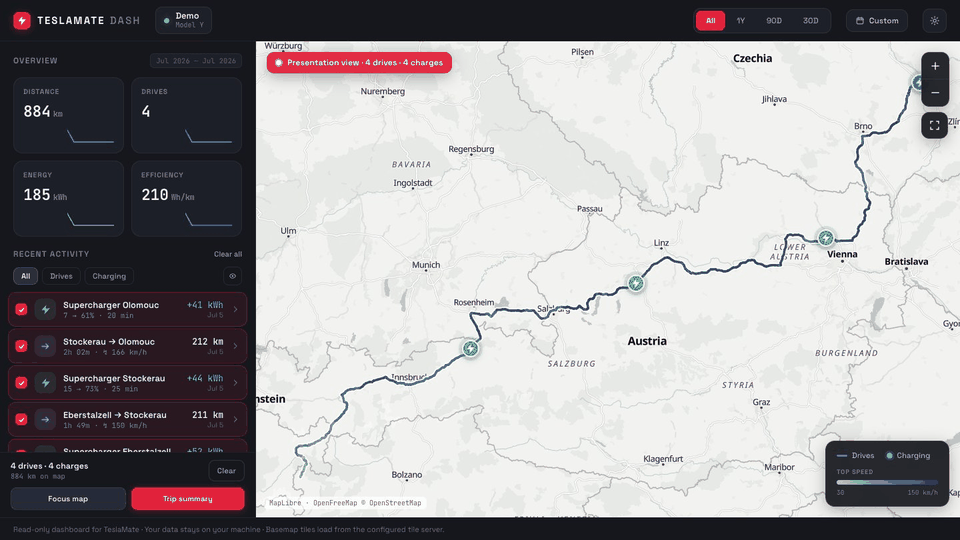Screen dimensions: 960x540
Task: Uncheck the Supercharger Olomouc checkbox
Action: tap(21, 309)
